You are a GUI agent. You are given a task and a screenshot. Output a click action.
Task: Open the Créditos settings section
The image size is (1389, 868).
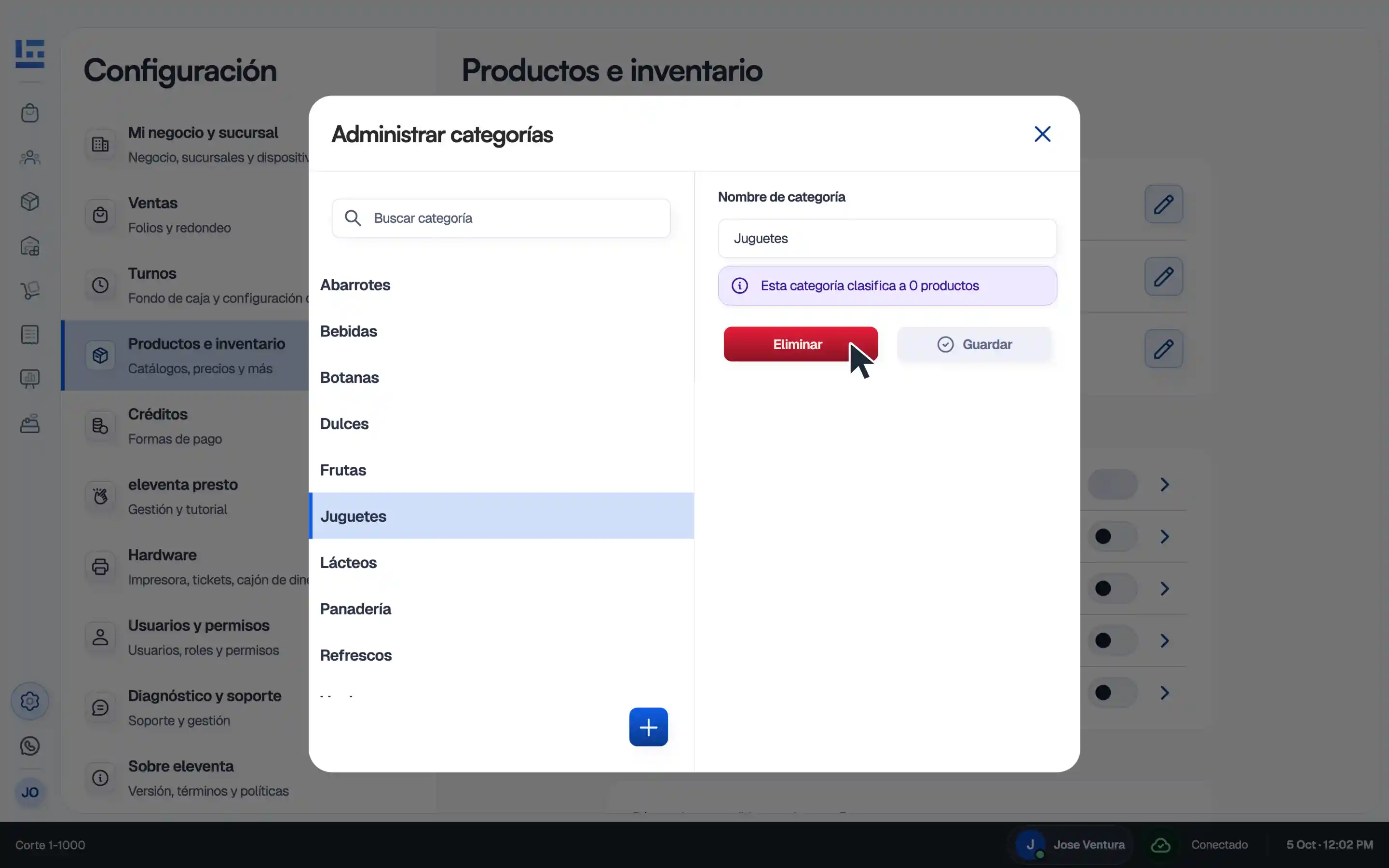(x=185, y=426)
